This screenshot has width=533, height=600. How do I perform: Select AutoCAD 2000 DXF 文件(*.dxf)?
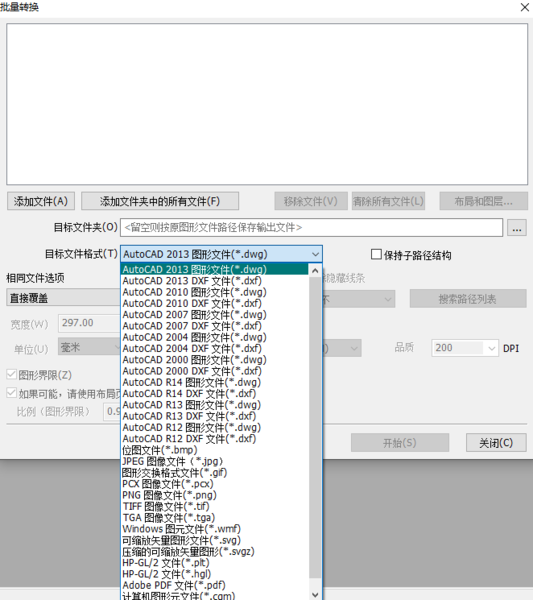coord(215,371)
